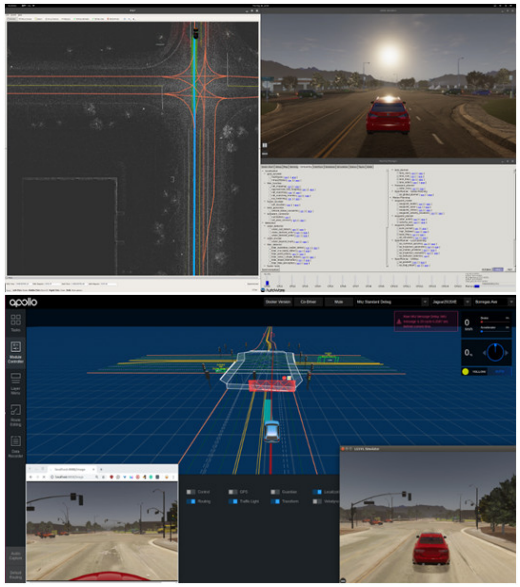Select the Default Routing sidebar item
The width and height of the screenshot is (520, 587).
coord(15,575)
